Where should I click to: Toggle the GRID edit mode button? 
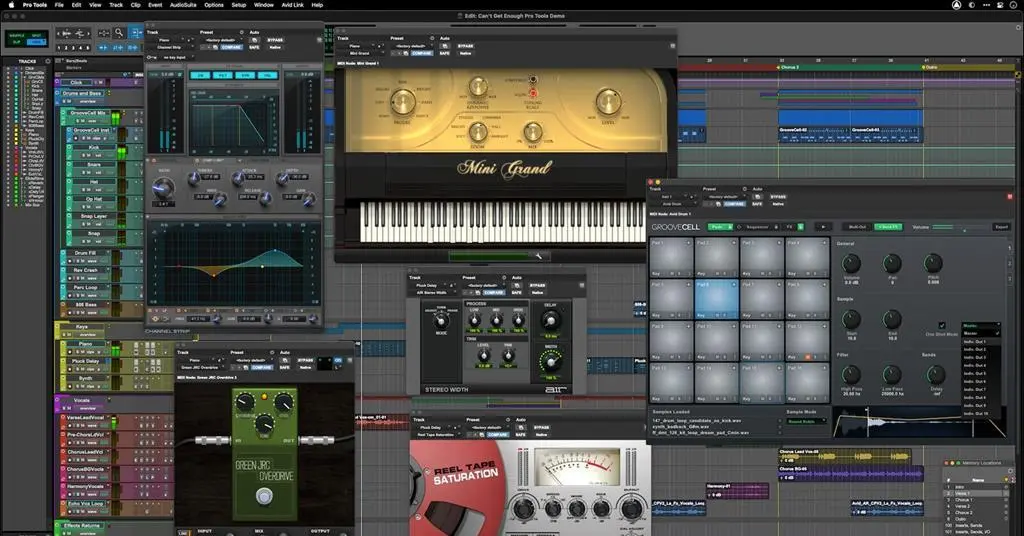pyautogui.click(x=36, y=42)
